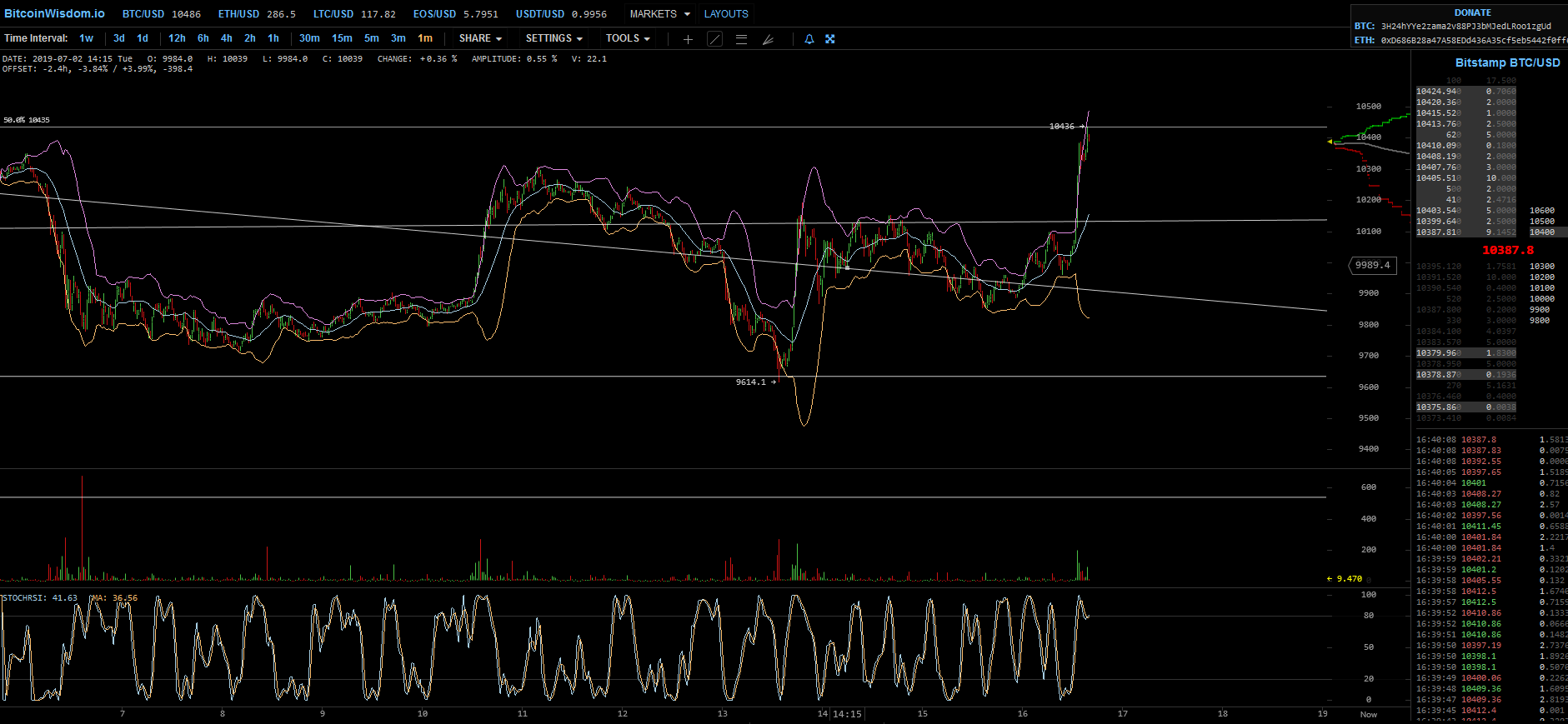Viewport: 1568px width, 724px height.
Task: Click the 10424.94 ask order row
Action: 1466,92
